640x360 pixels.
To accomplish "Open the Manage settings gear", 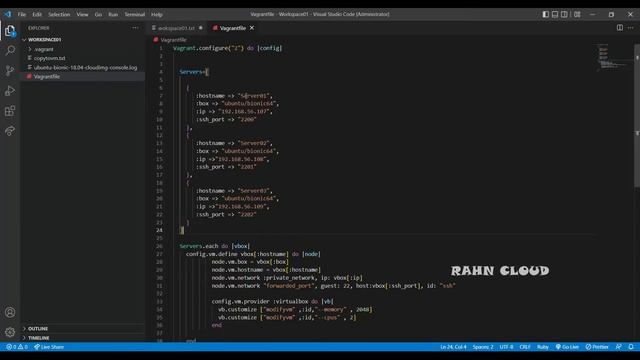I will (10, 332).
